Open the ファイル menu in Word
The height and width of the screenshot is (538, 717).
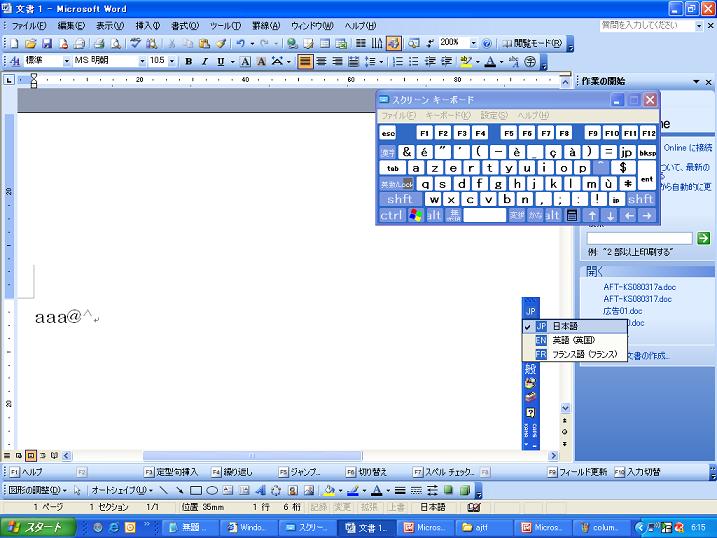click(x=28, y=26)
